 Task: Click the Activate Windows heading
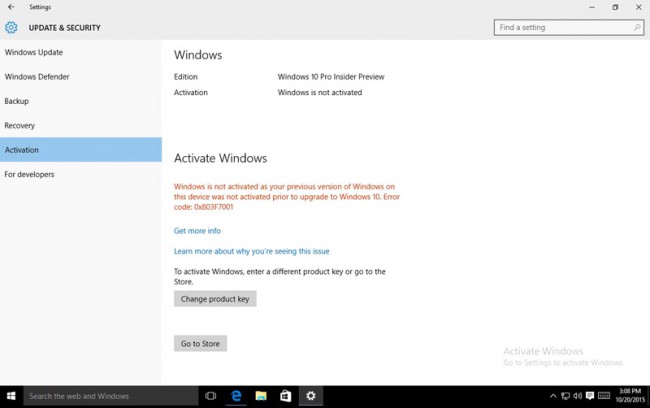pyautogui.click(x=220, y=158)
